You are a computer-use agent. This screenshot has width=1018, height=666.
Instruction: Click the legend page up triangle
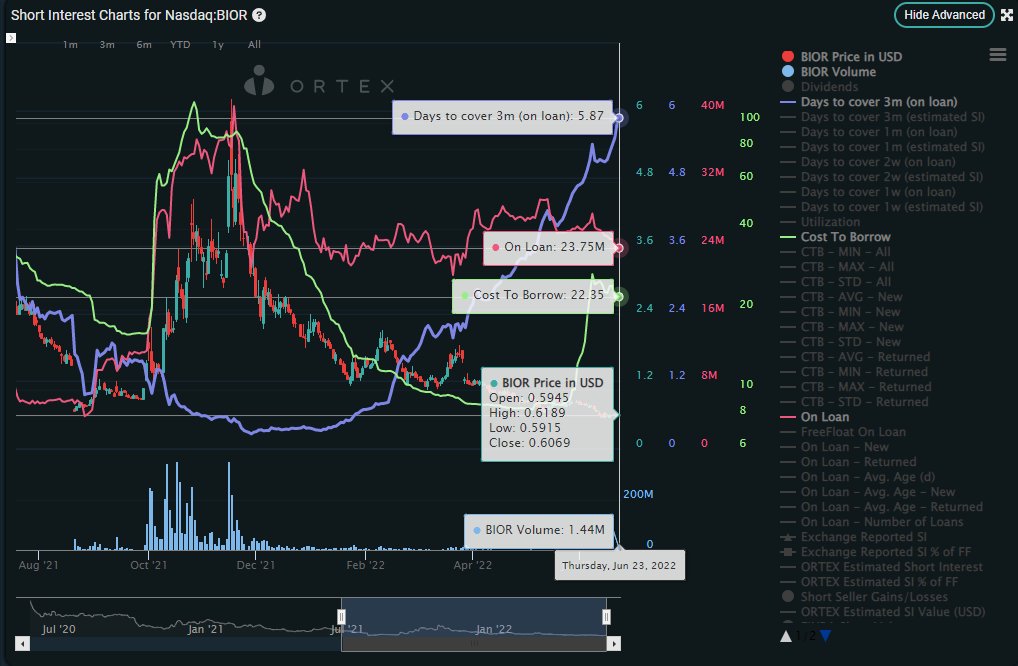pos(786,636)
